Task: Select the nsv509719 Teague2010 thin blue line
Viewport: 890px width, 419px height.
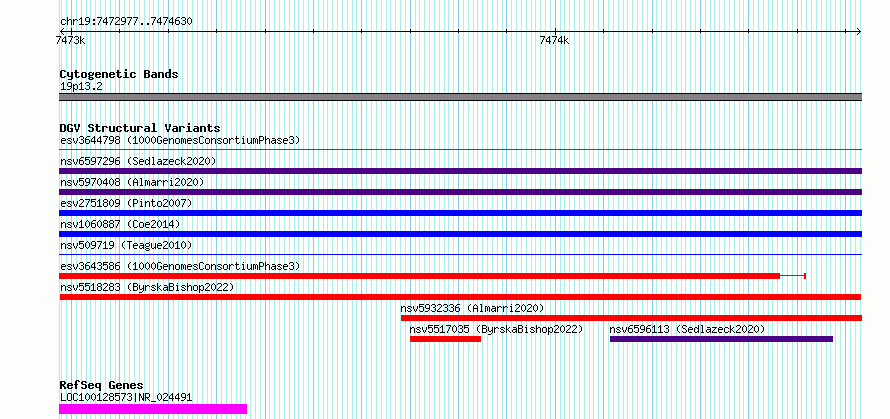Action: click(460, 255)
